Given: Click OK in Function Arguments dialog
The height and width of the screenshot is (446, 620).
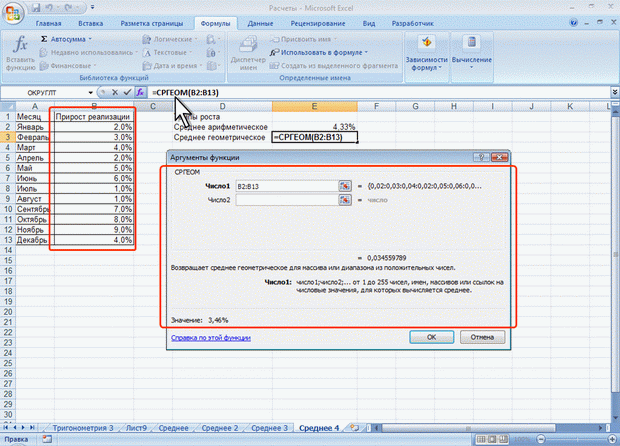Looking at the screenshot, I should click(x=431, y=337).
